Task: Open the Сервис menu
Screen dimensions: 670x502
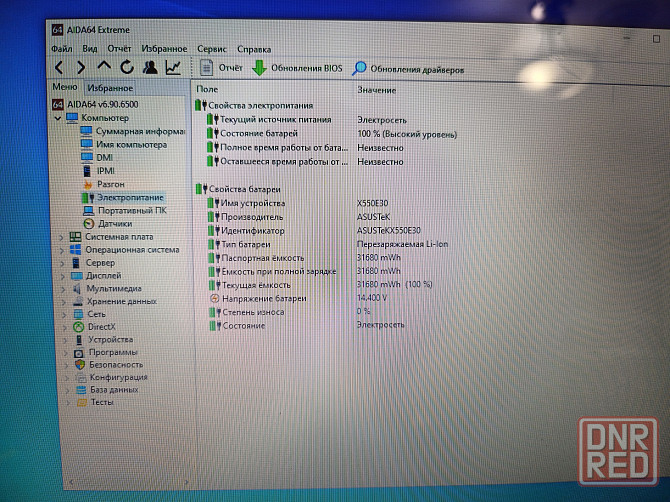Action: [x=212, y=49]
